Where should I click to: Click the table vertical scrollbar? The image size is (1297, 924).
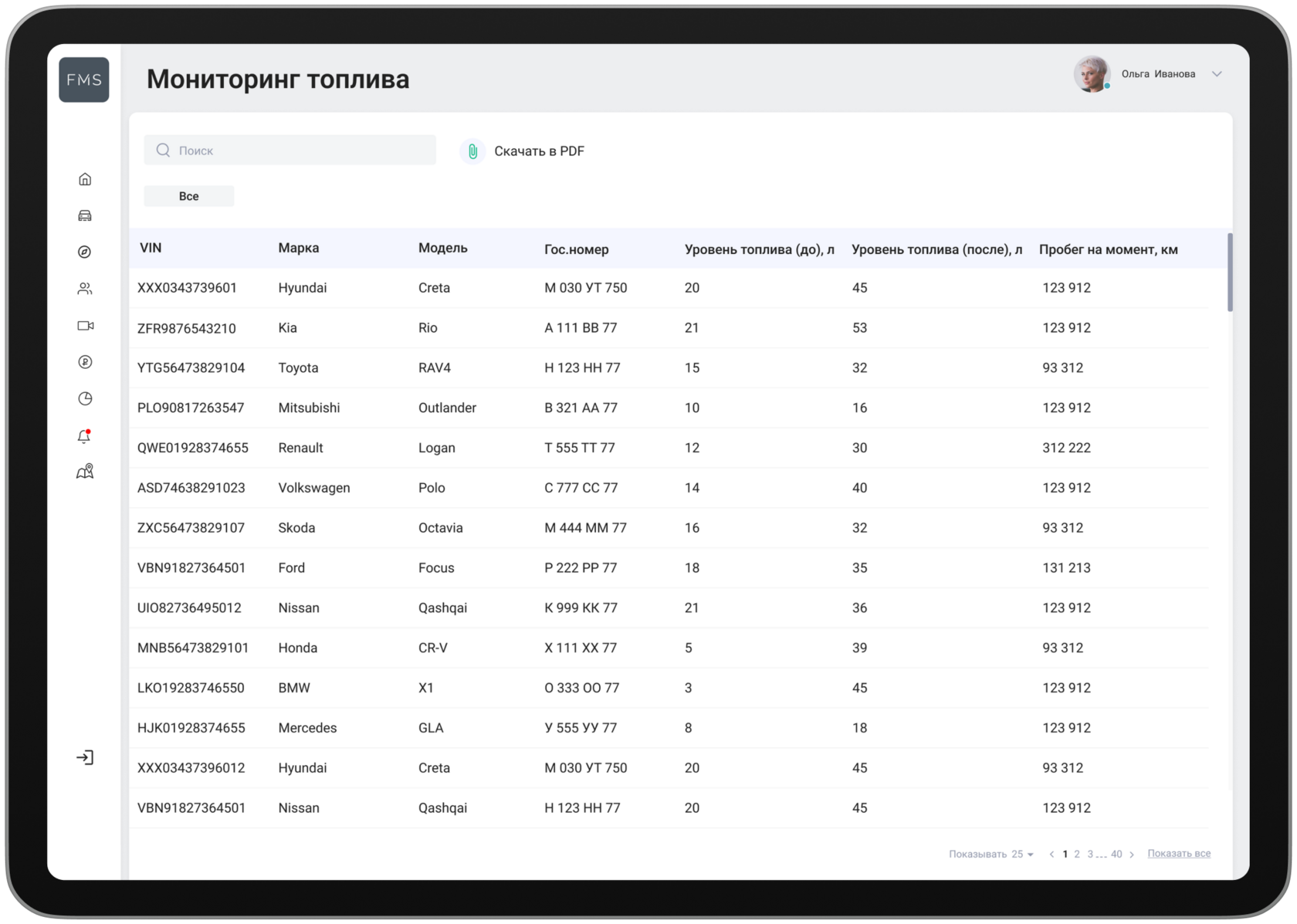tap(1230, 272)
